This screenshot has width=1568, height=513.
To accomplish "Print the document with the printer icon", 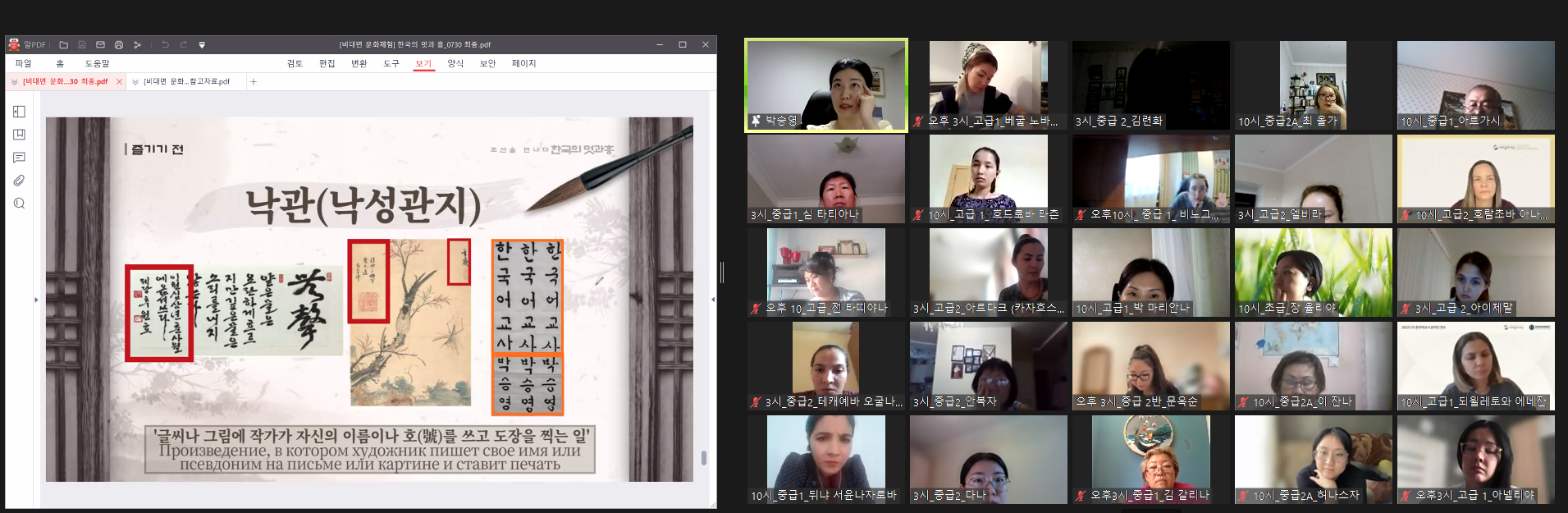I will click(x=119, y=44).
